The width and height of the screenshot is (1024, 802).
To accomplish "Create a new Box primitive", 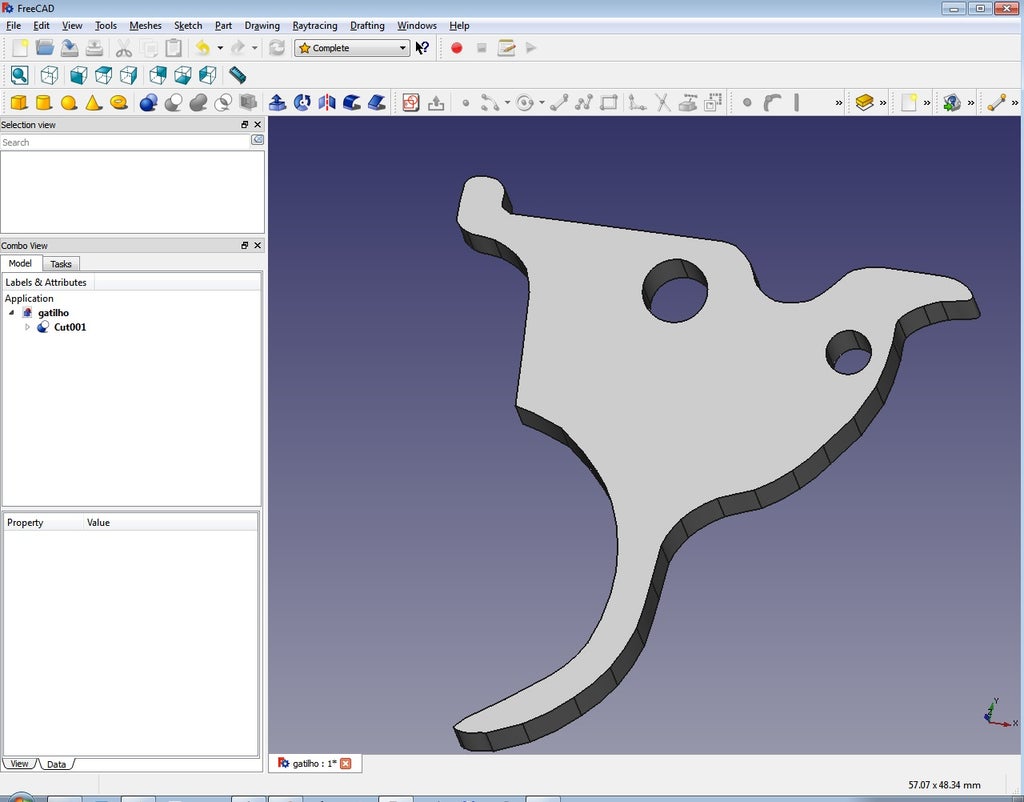I will click(17, 102).
